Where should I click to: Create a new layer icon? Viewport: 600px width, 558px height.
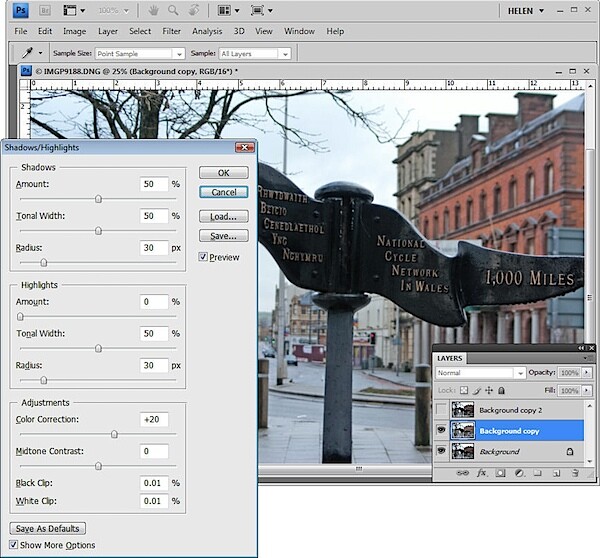[x=556, y=473]
